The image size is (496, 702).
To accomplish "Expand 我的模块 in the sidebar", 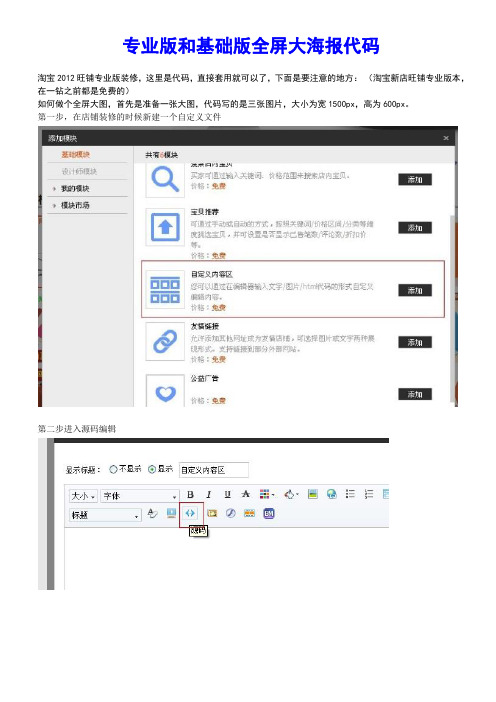I will (74, 188).
